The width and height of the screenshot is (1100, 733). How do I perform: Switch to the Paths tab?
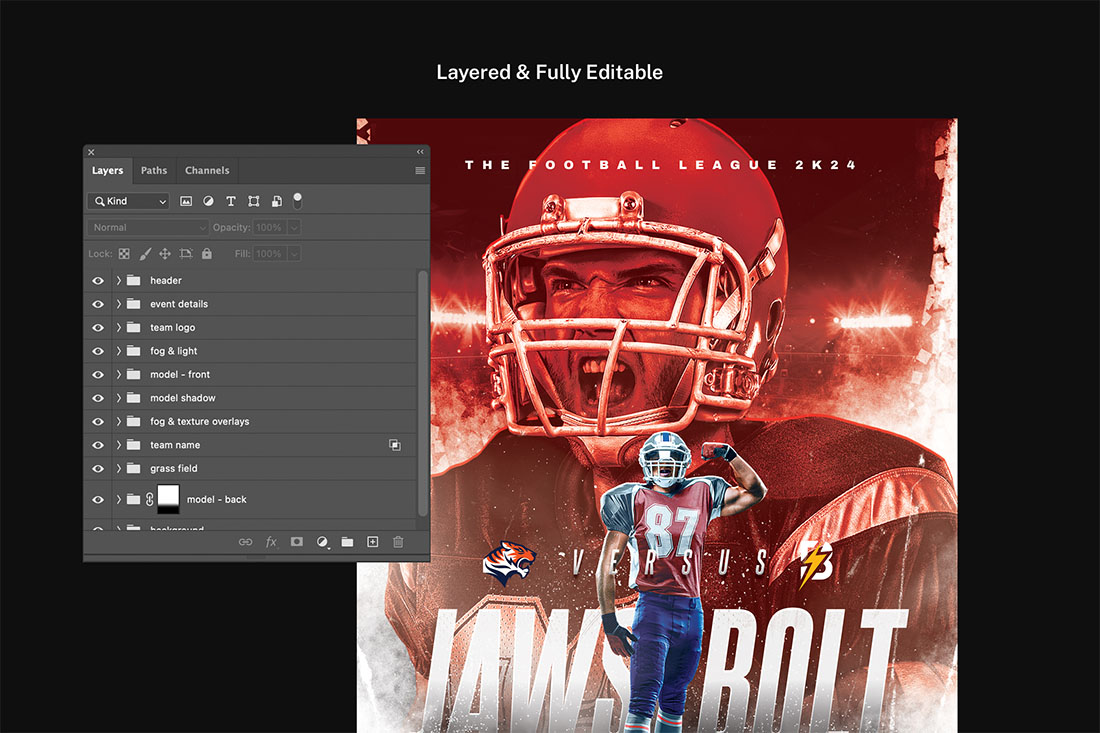click(x=154, y=170)
